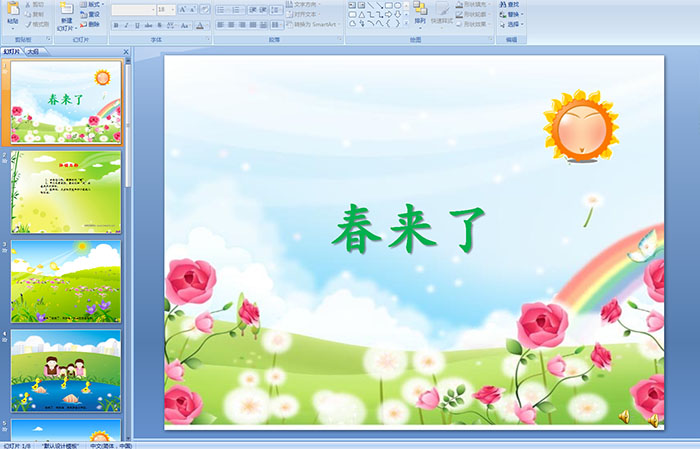700x449 pixels.
Task: Open the font size dropdown showing 18
Action: click(166, 9)
